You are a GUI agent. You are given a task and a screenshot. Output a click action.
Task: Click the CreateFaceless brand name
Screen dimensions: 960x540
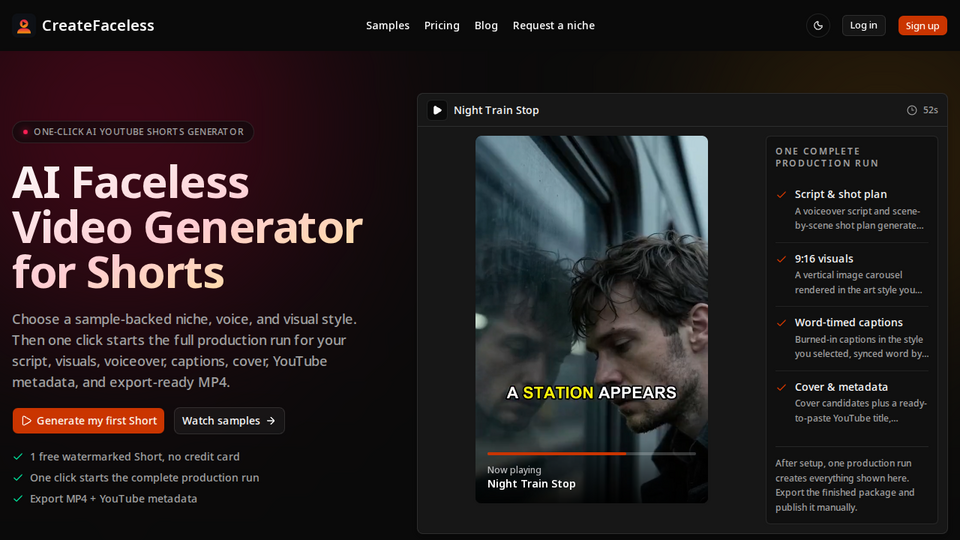[98, 26]
